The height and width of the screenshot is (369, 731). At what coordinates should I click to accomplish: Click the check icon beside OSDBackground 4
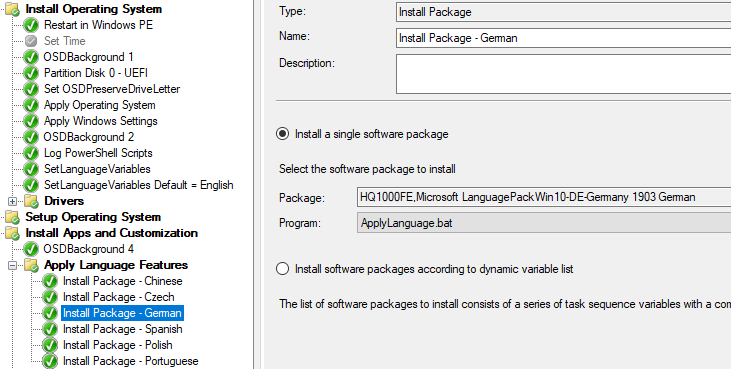[x=31, y=249]
